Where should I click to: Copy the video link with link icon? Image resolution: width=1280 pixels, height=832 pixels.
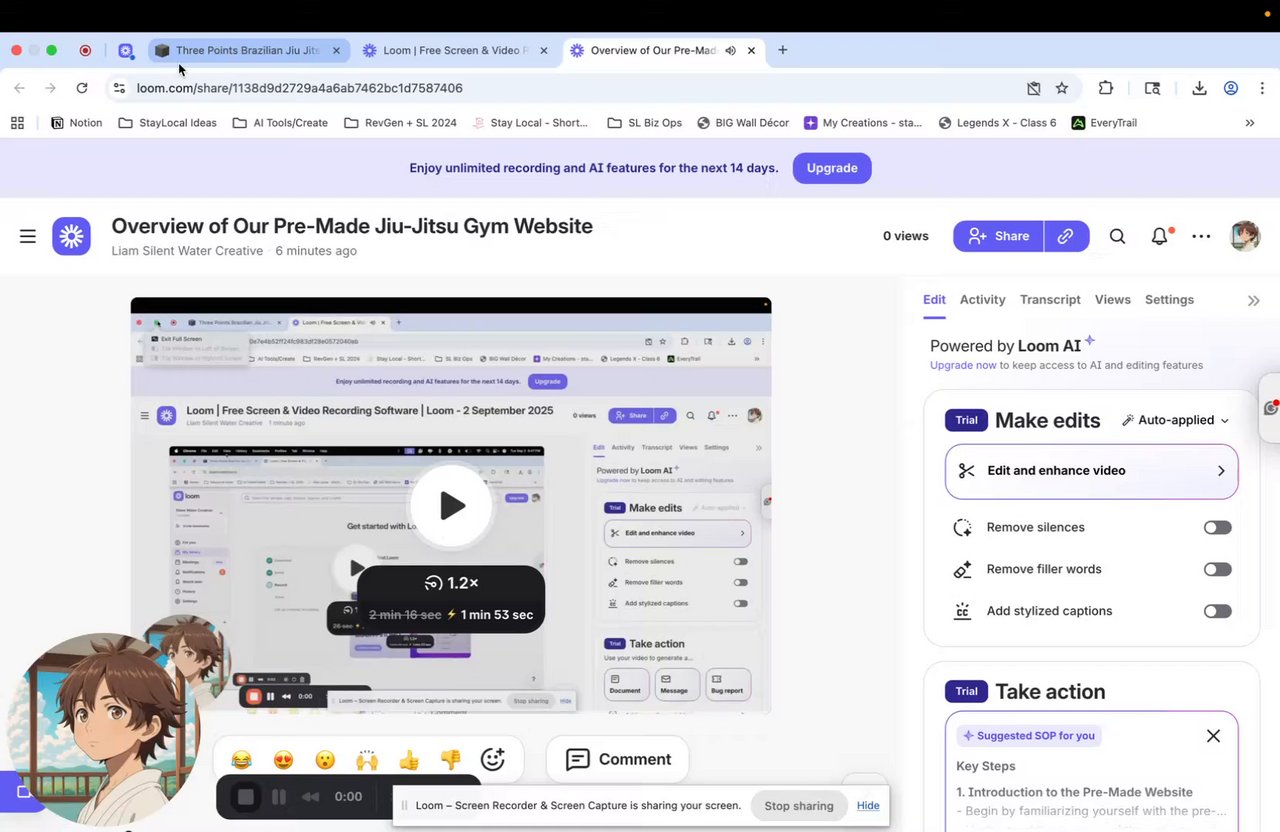pyautogui.click(x=1066, y=236)
